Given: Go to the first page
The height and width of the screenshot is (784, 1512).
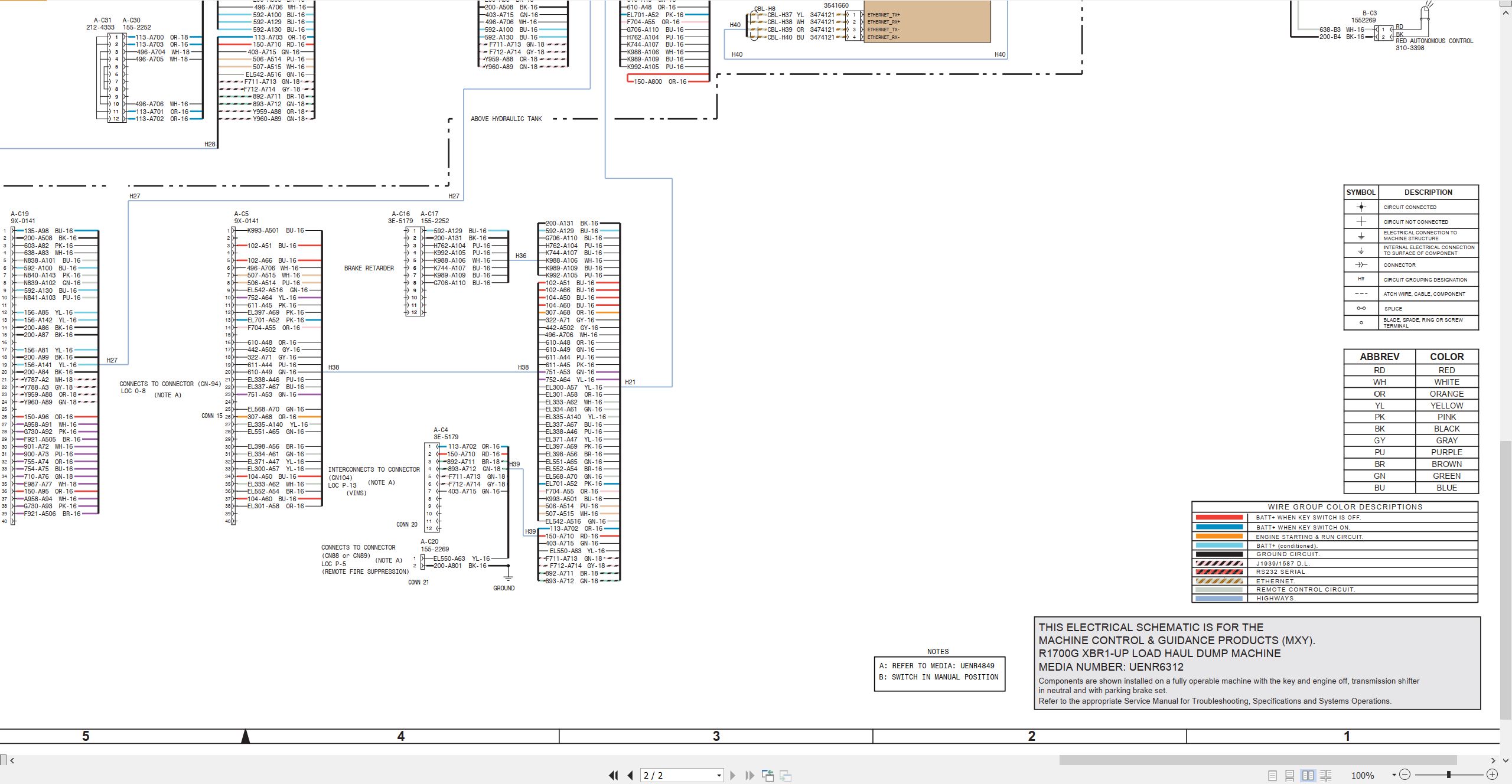Looking at the screenshot, I should (614, 775).
